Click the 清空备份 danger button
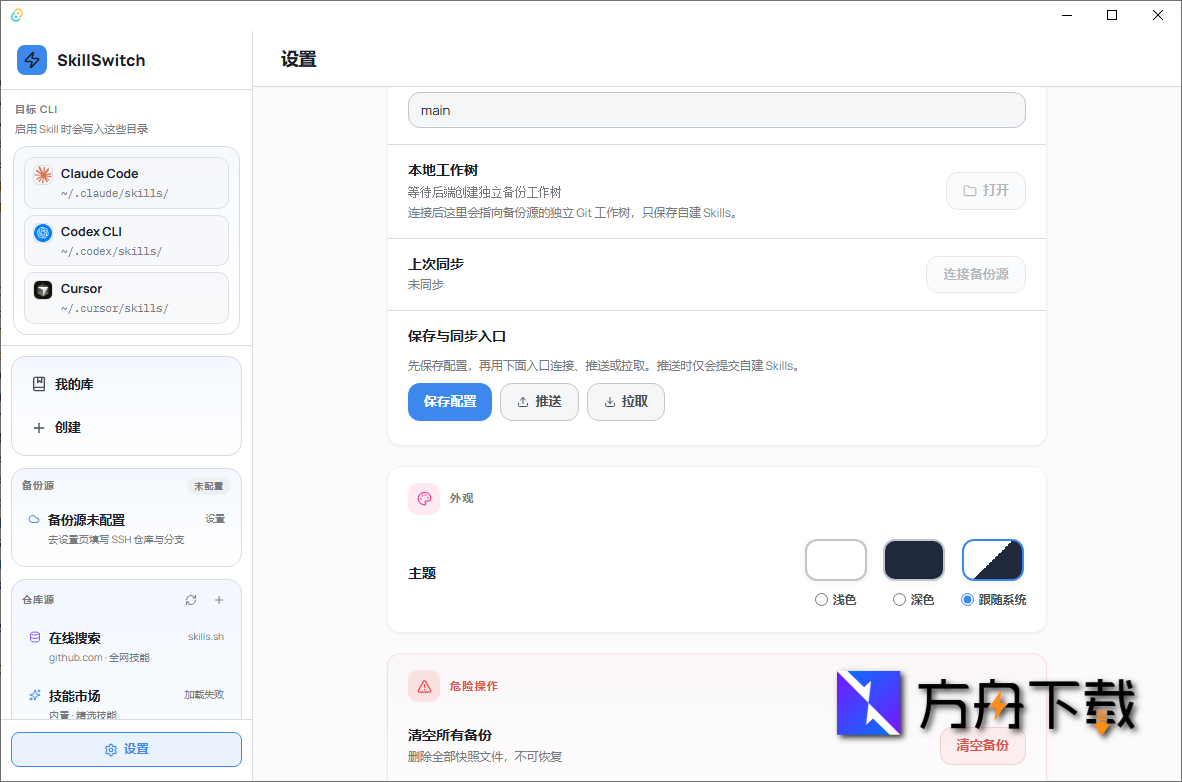Image resolution: width=1182 pixels, height=782 pixels. point(983,746)
